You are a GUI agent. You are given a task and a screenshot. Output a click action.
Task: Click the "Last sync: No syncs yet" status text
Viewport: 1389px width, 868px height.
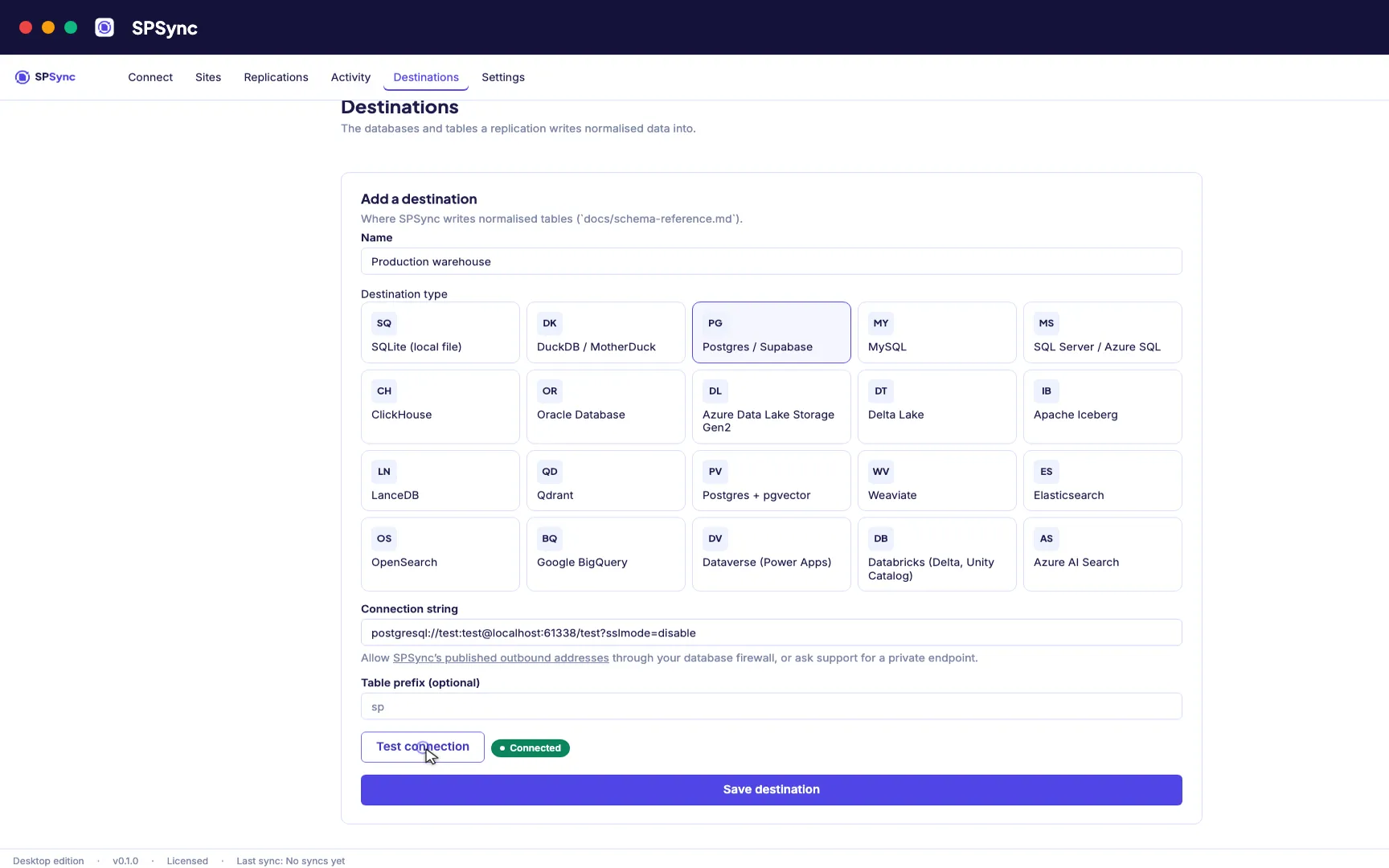291,861
